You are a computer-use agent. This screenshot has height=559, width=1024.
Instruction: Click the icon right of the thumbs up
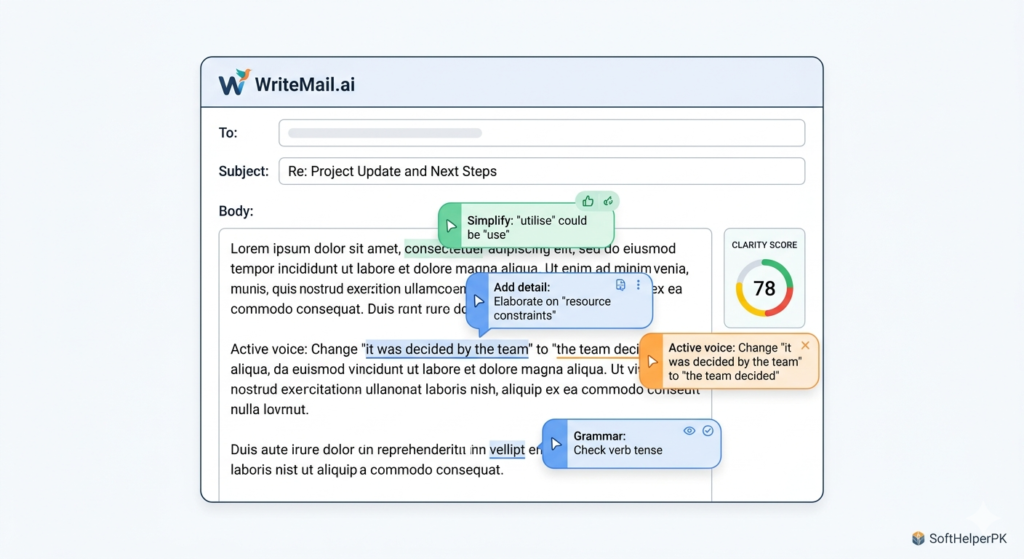click(x=608, y=201)
